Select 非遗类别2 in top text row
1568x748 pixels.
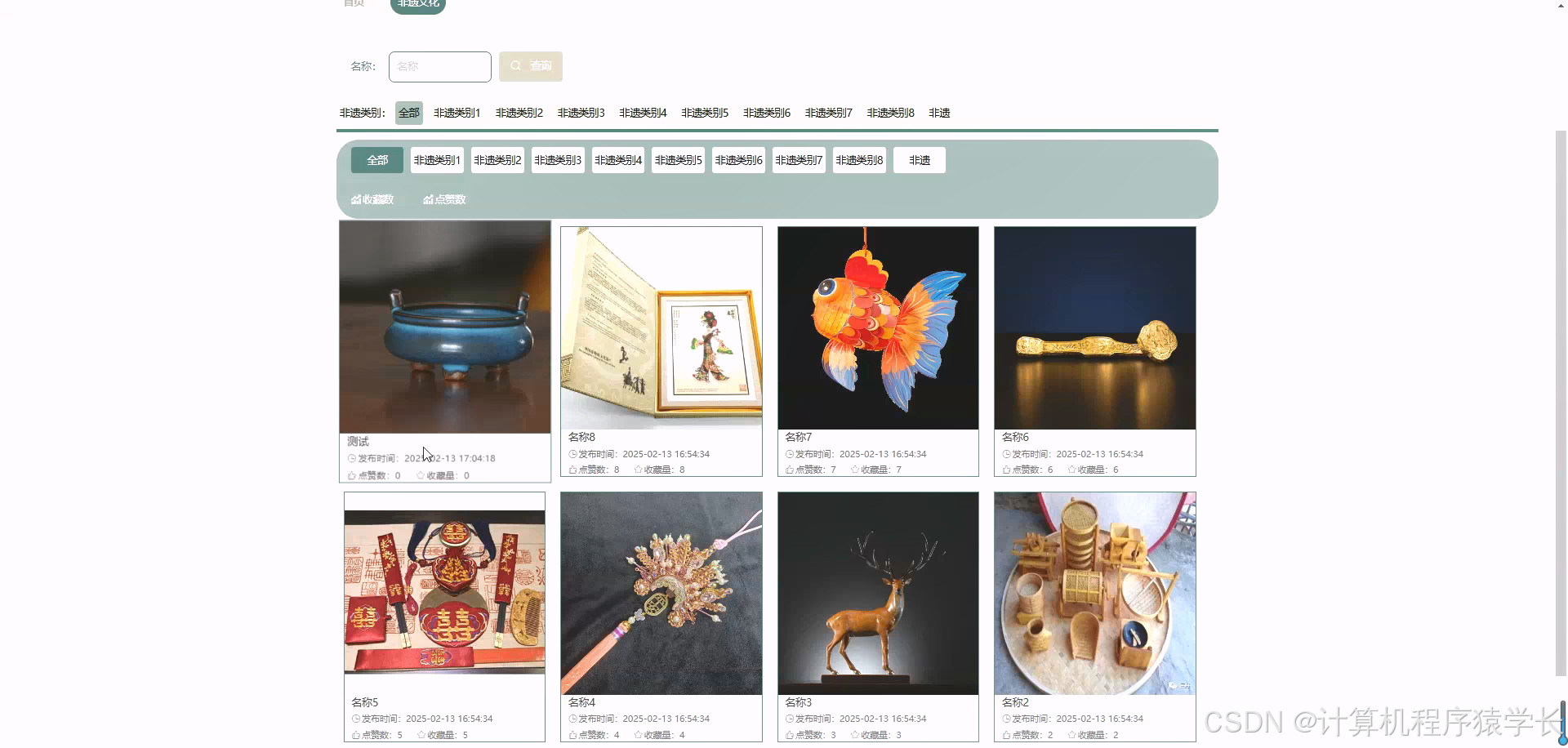pos(519,113)
